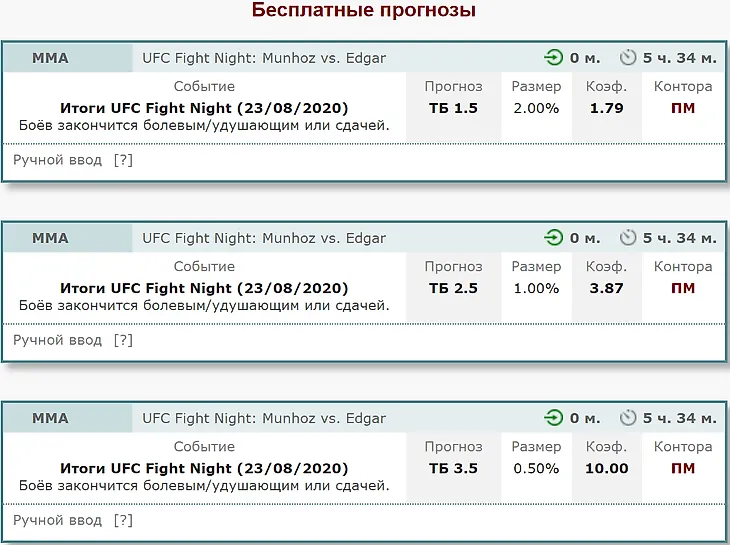Click green entry arrow icon in second forecast
The image size is (730, 545).
coord(554,238)
